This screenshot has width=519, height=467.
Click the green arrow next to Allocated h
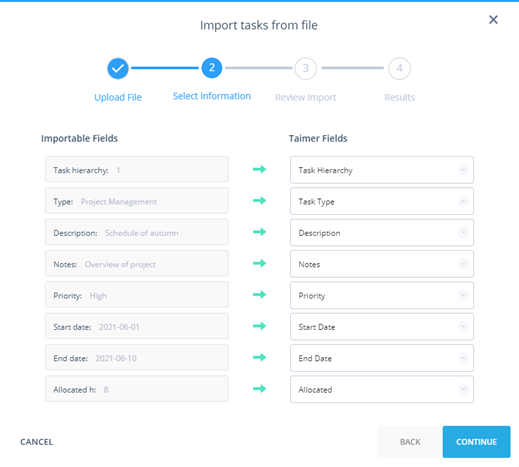[259, 389]
